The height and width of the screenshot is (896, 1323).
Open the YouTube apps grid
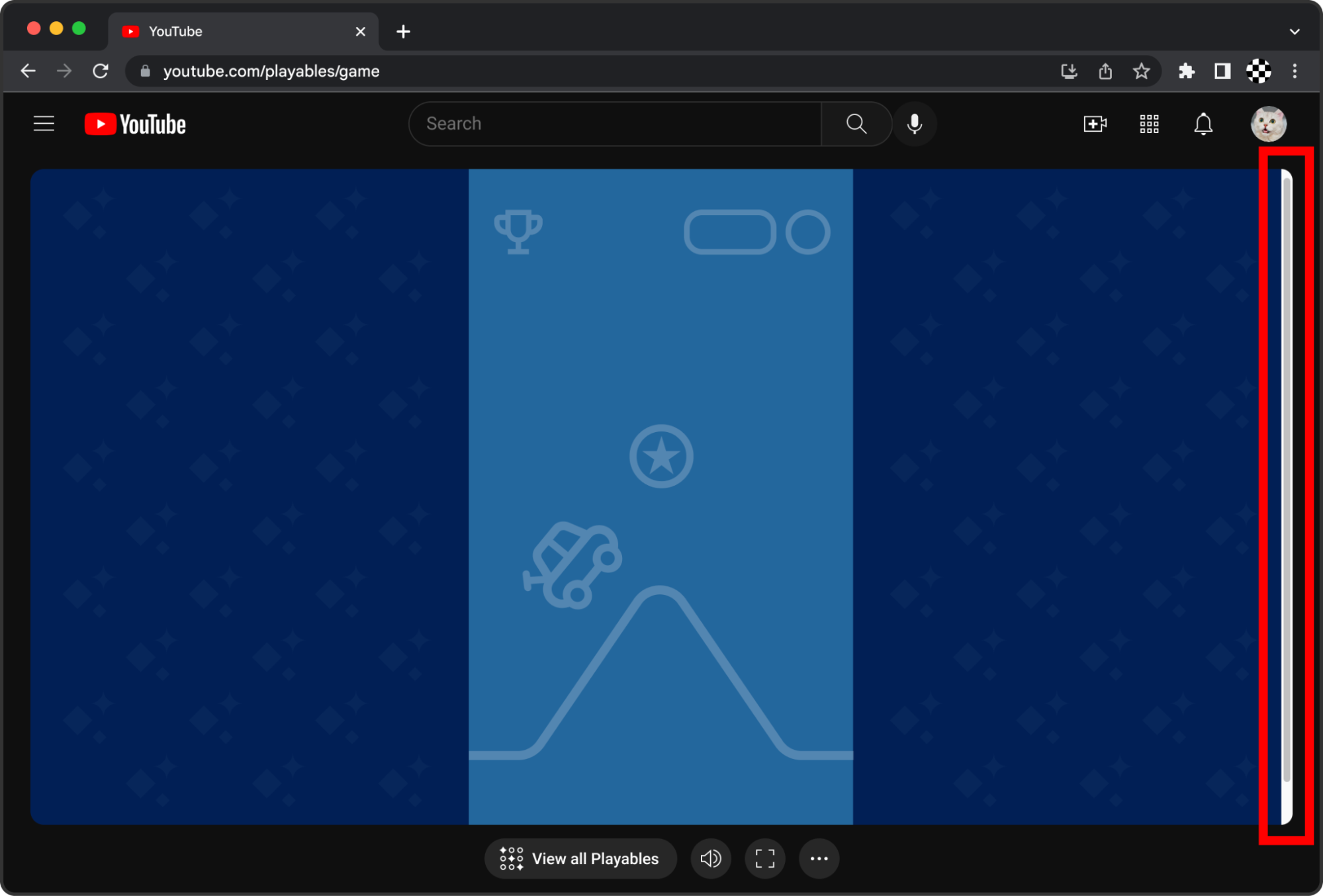[1149, 124]
